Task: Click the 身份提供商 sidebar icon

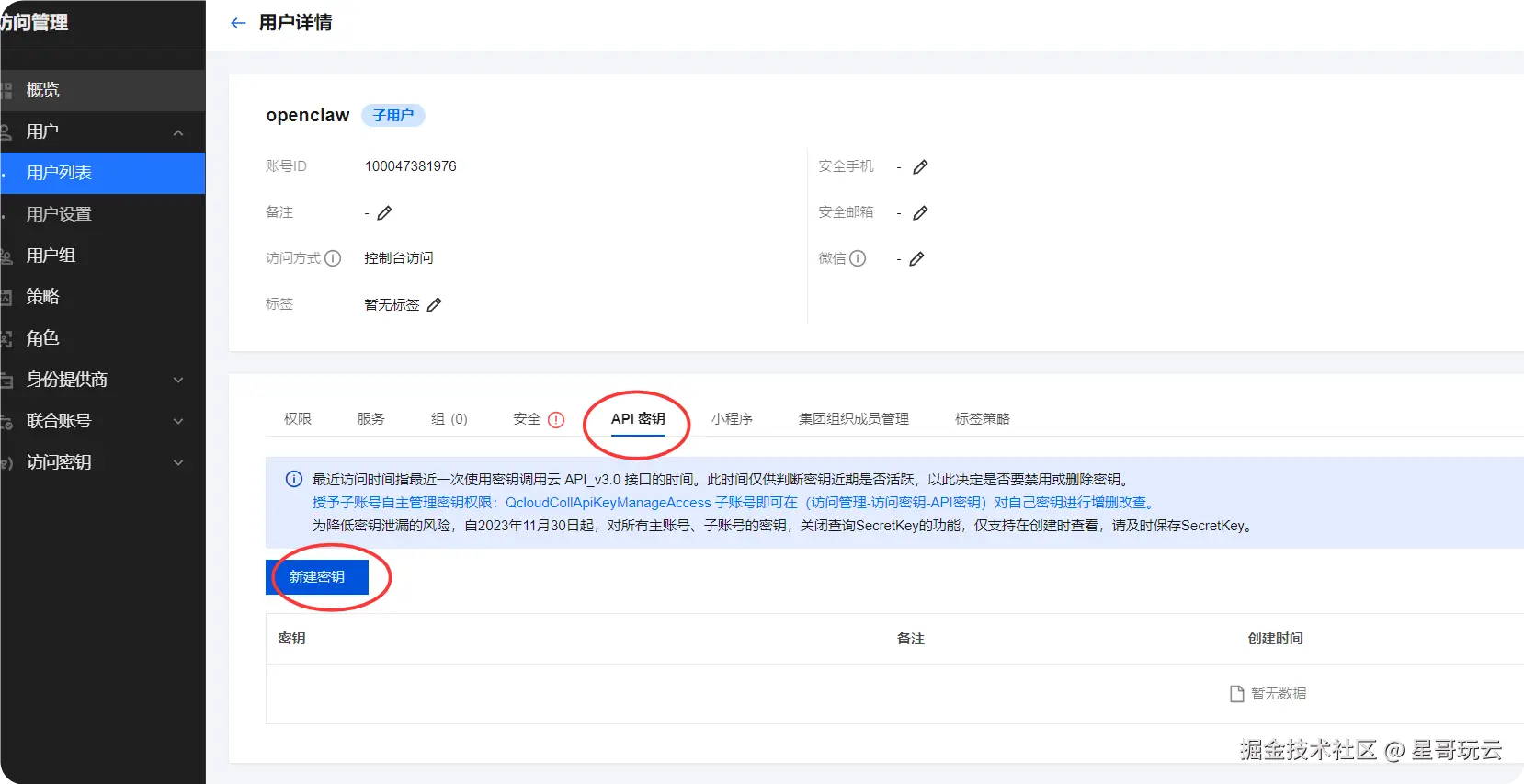Action: 6,380
